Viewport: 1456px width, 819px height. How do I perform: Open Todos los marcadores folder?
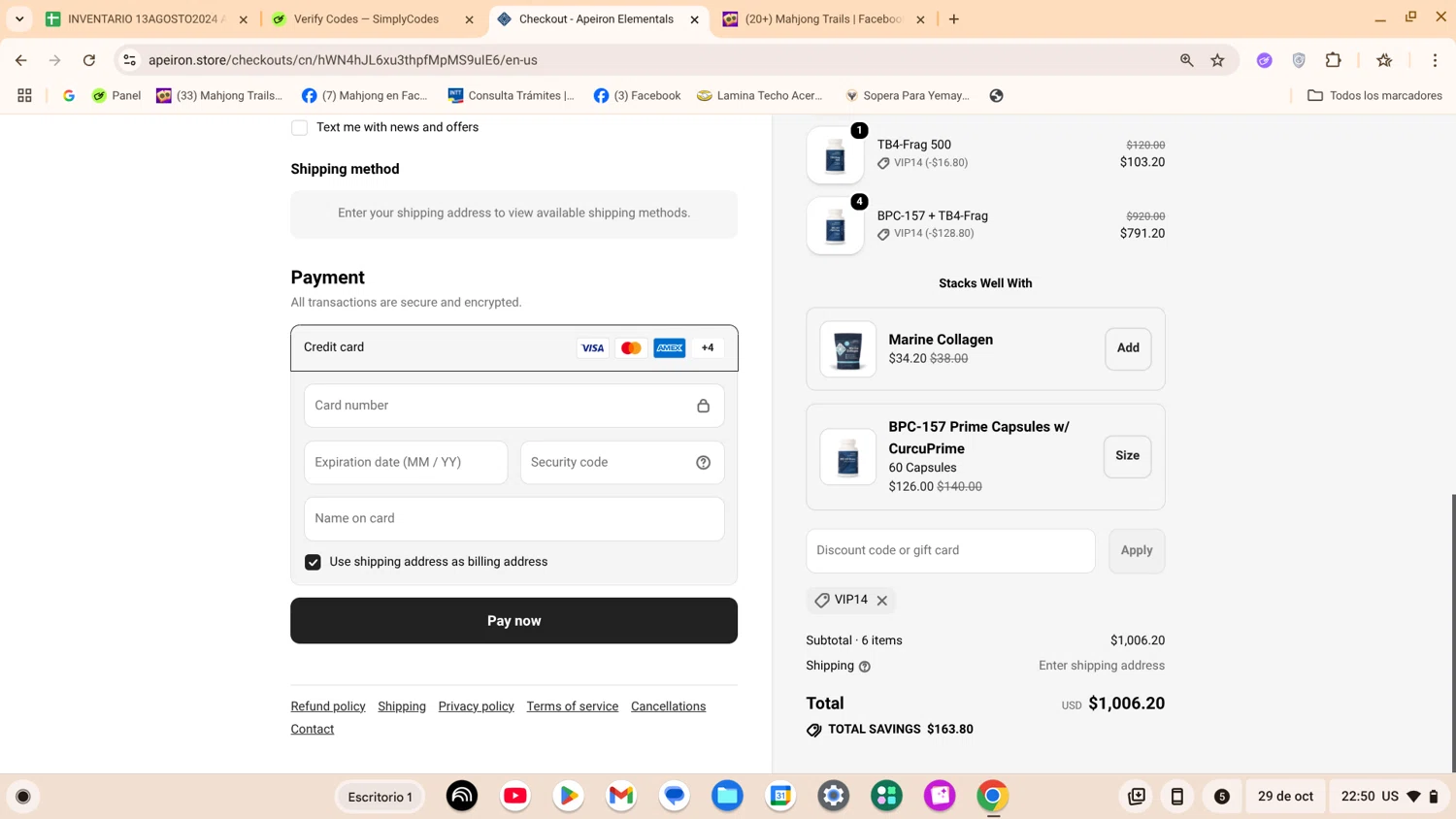click(x=1374, y=95)
